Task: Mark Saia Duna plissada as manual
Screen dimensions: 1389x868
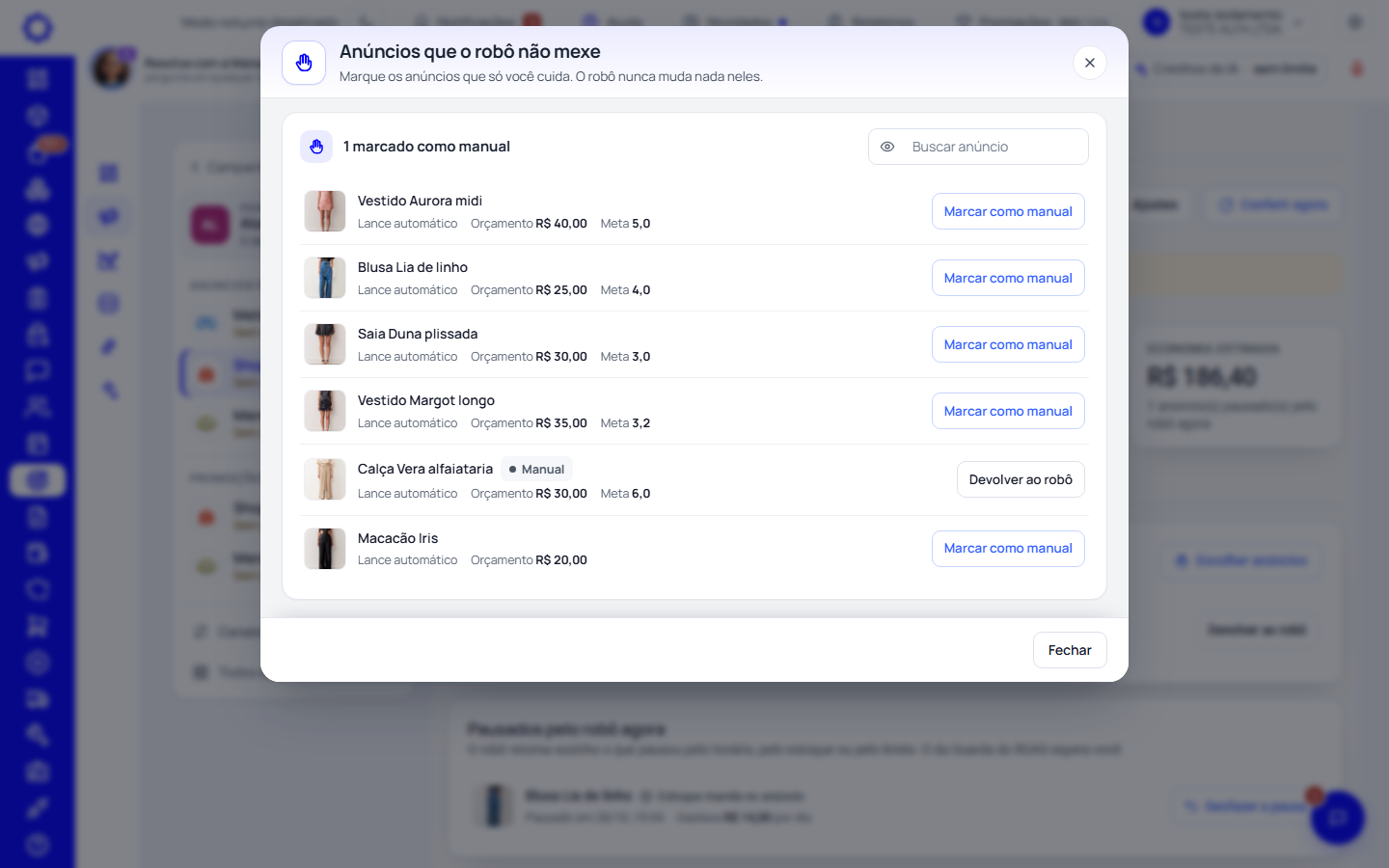Action: [1008, 344]
